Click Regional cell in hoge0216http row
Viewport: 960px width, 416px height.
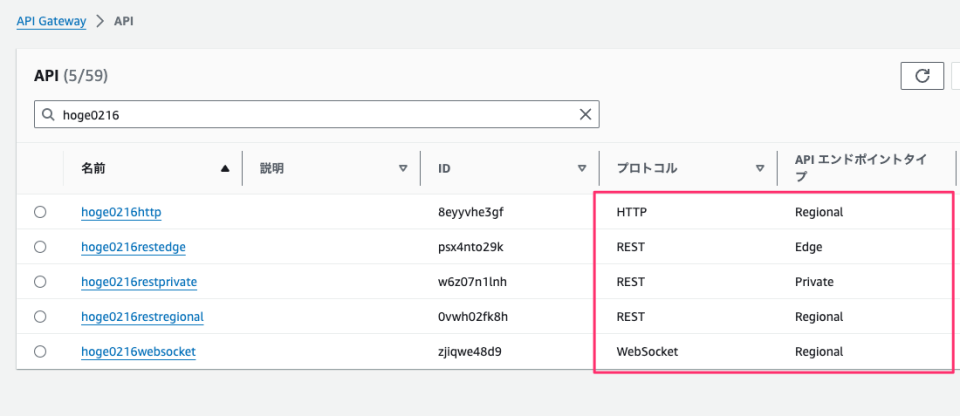[819, 213]
